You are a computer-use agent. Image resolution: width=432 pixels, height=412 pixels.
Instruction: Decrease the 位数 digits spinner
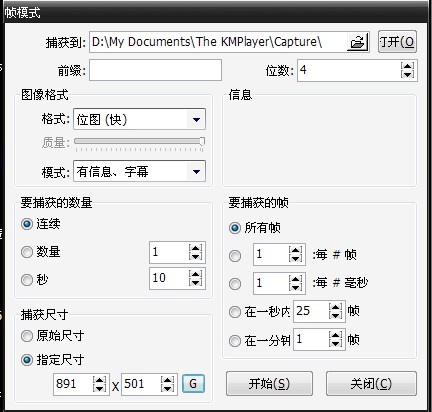(408, 74)
